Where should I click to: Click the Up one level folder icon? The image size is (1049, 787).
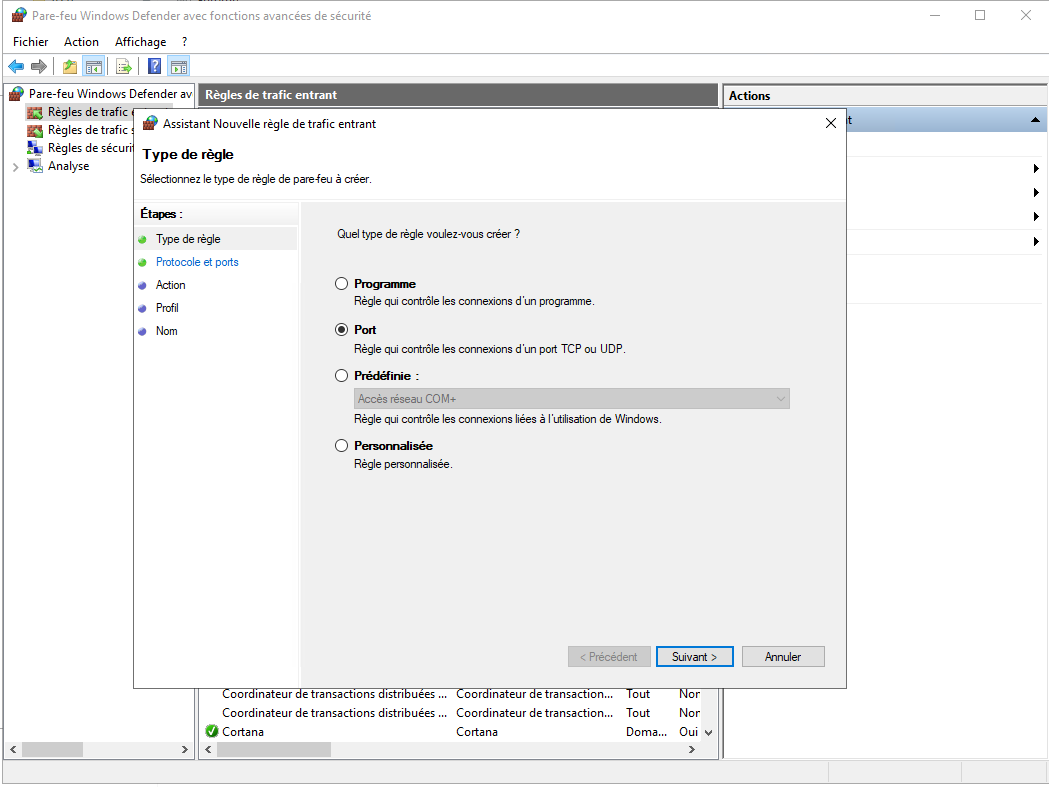coord(70,66)
